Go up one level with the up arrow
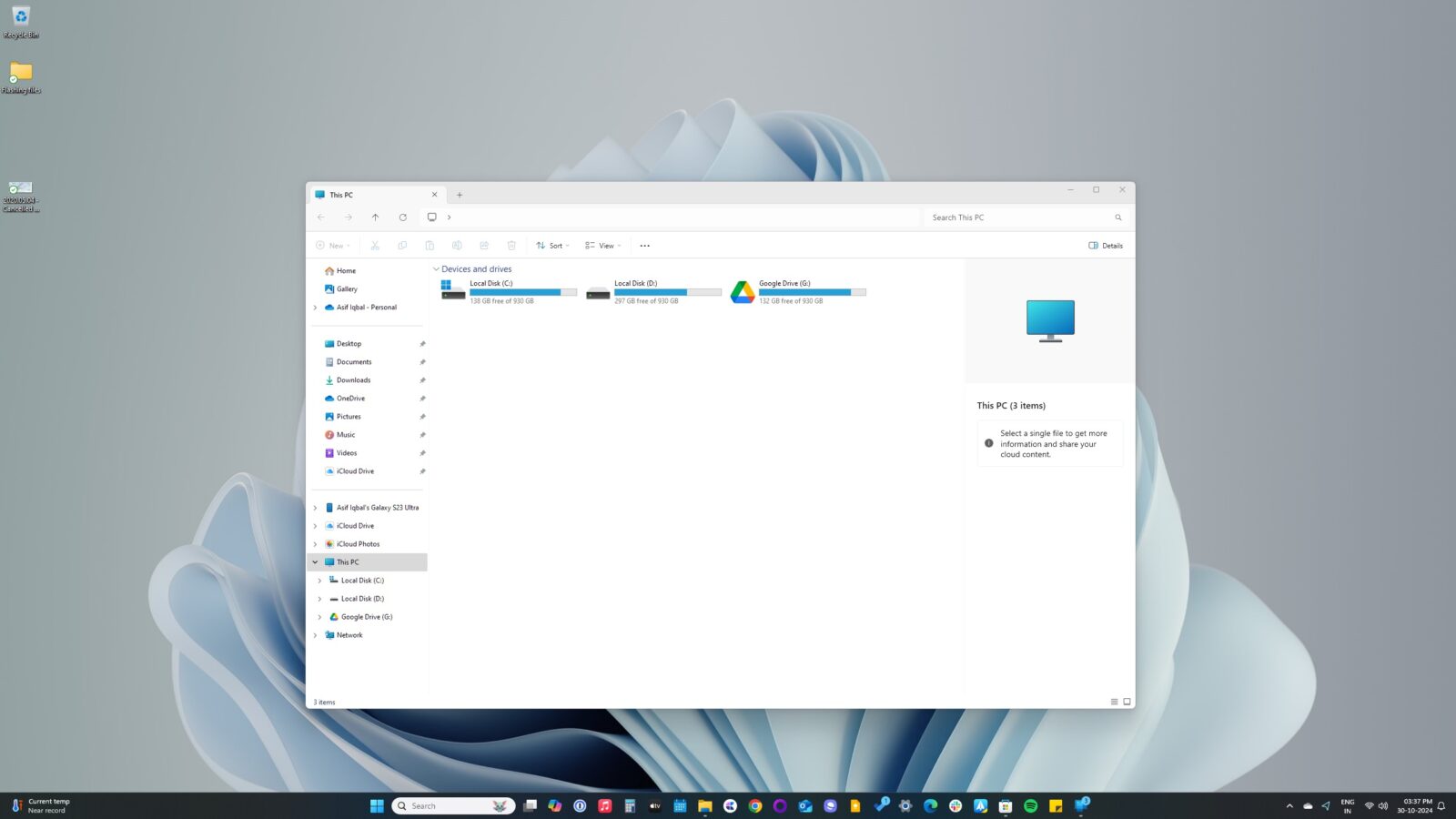 [x=375, y=217]
